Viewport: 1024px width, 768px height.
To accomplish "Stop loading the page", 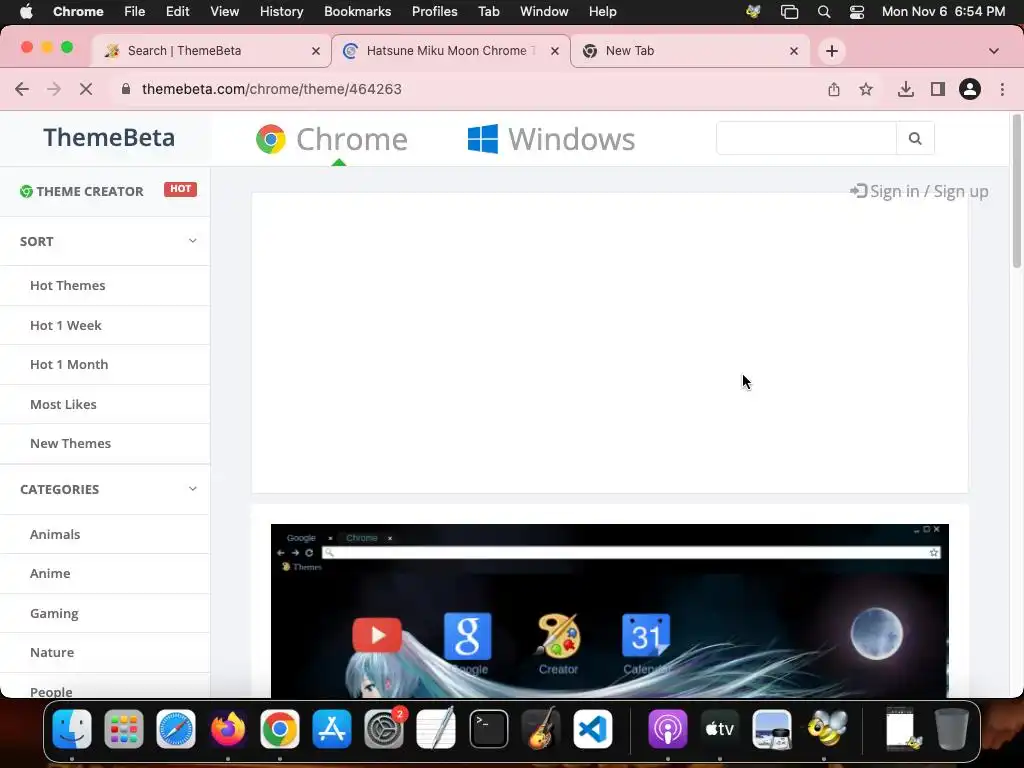I will click(x=86, y=89).
